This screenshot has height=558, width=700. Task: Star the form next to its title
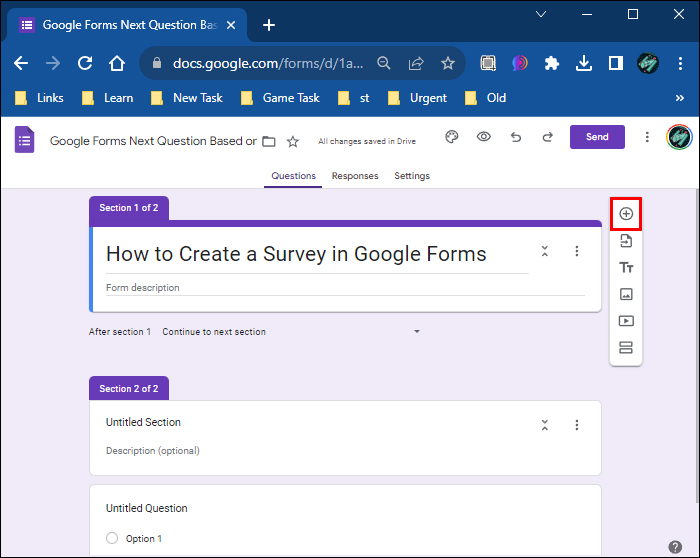(x=293, y=142)
